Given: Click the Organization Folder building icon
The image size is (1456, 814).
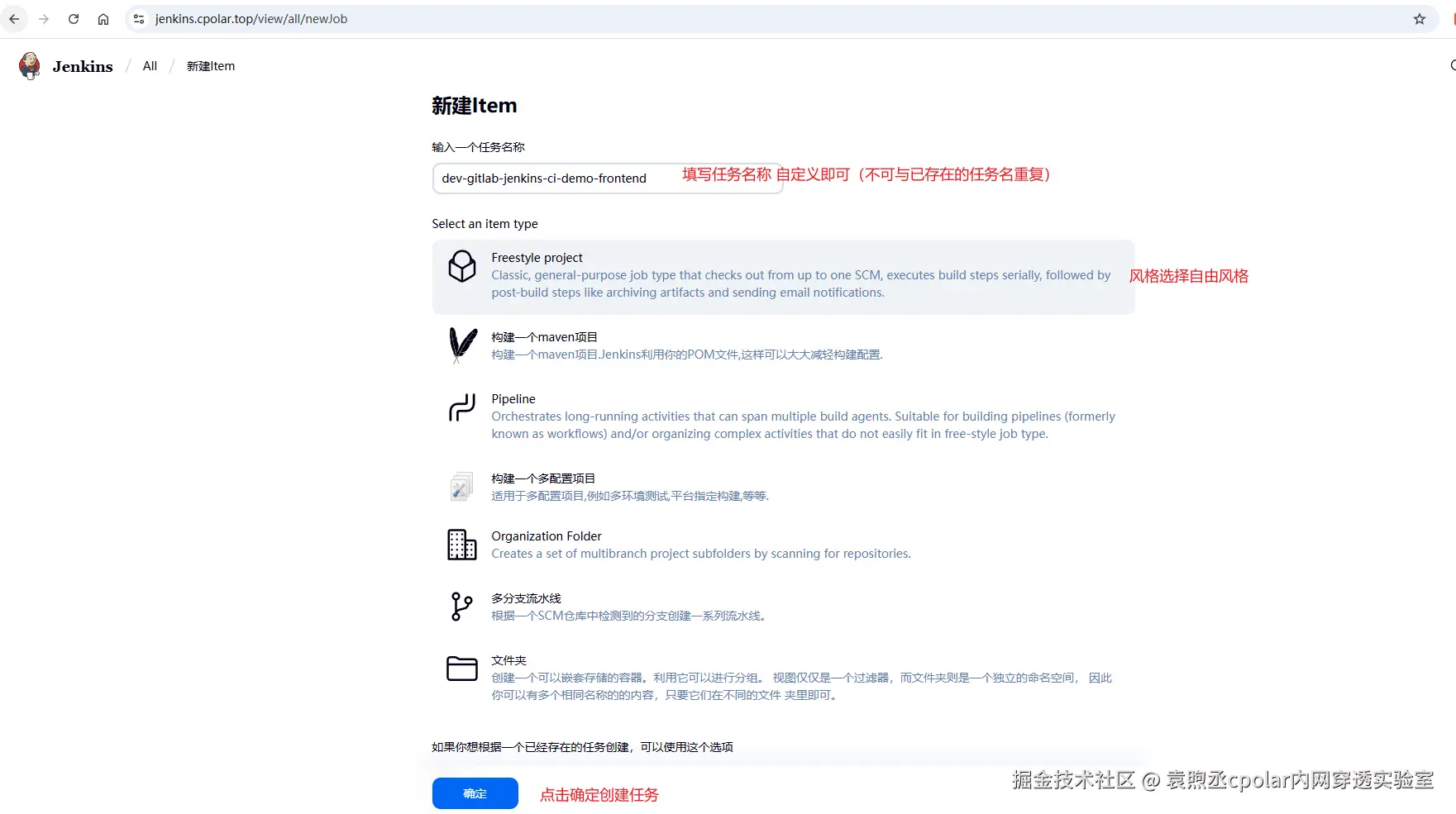Looking at the screenshot, I should (x=462, y=545).
